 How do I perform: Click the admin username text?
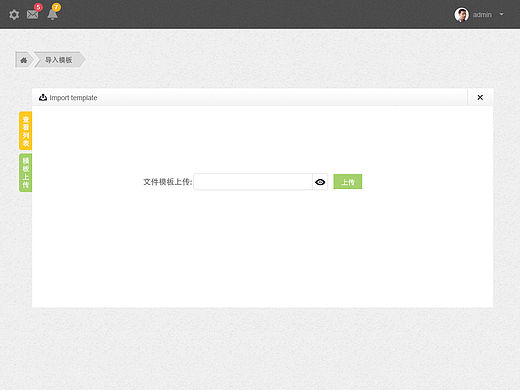(x=482, y=15)
